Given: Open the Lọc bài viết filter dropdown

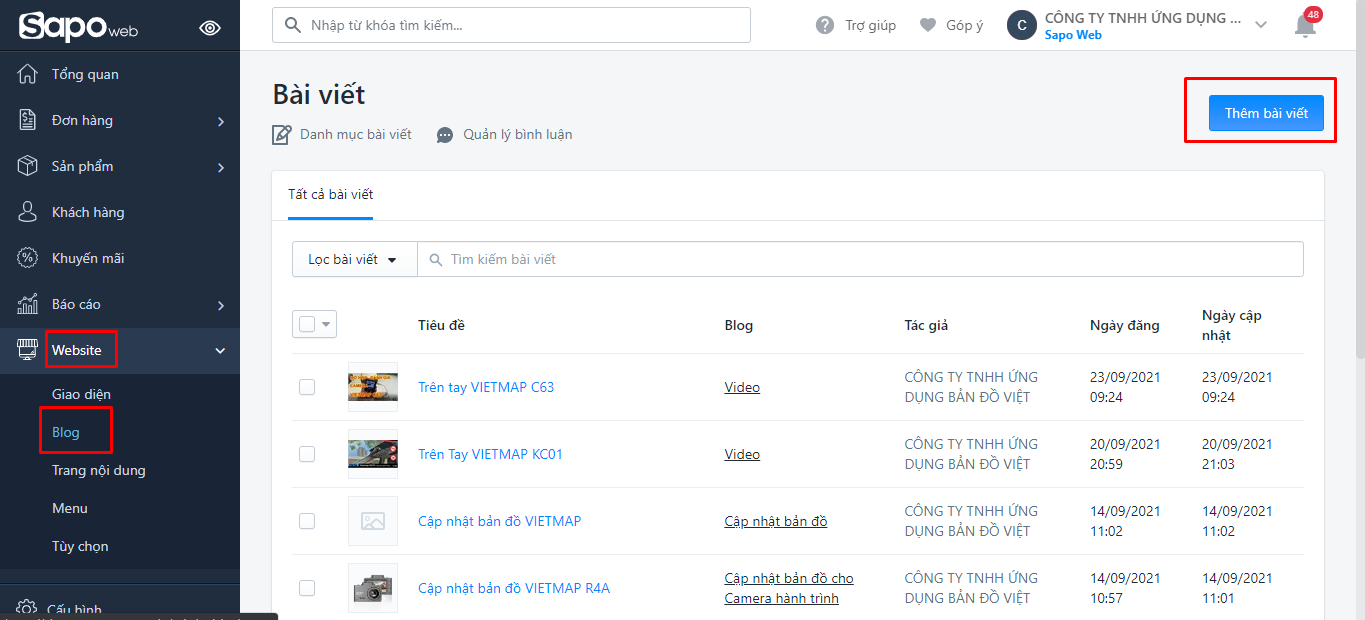Looking at the screenshot, I should (354, 259).
